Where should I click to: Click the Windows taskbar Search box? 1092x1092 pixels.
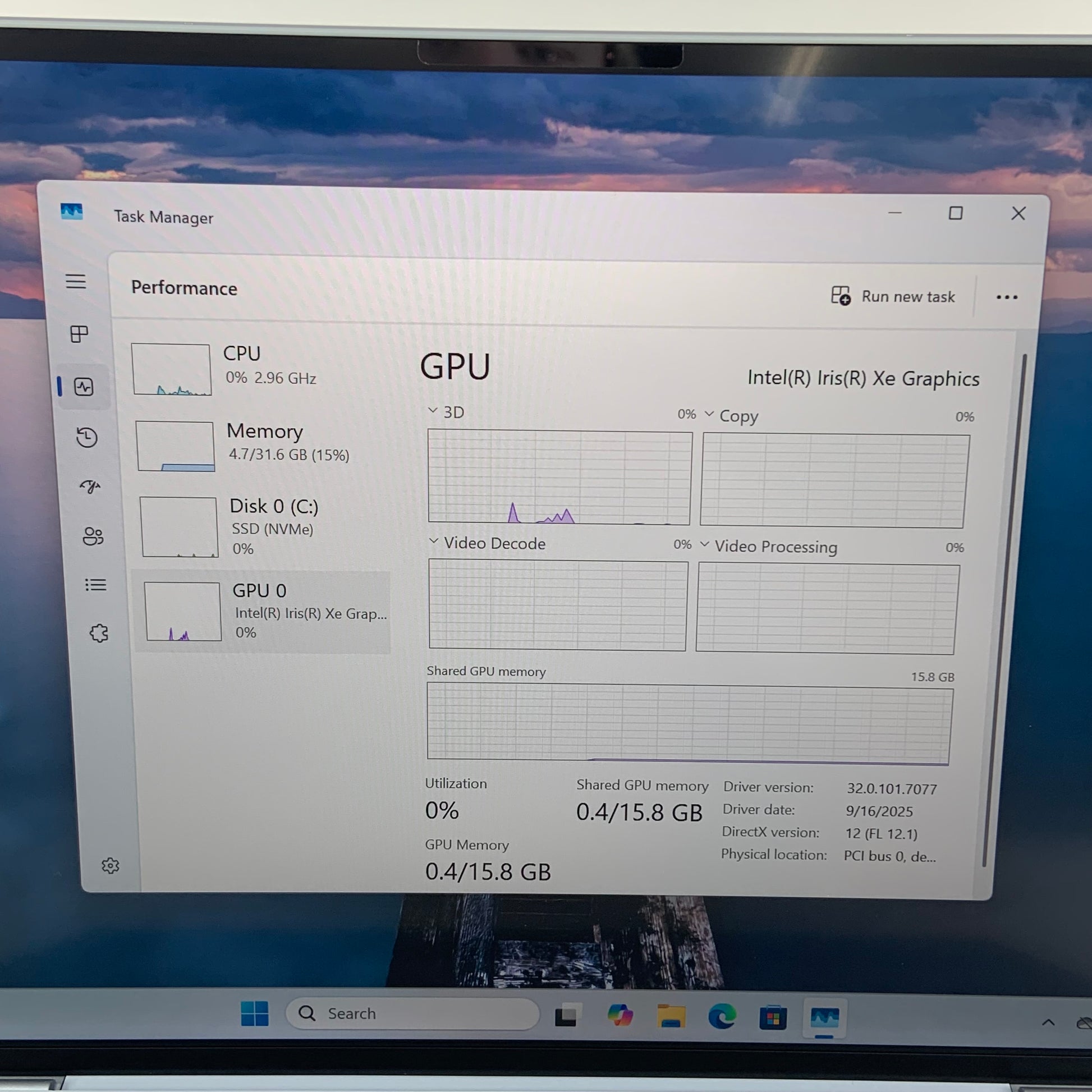point(412,1013)
